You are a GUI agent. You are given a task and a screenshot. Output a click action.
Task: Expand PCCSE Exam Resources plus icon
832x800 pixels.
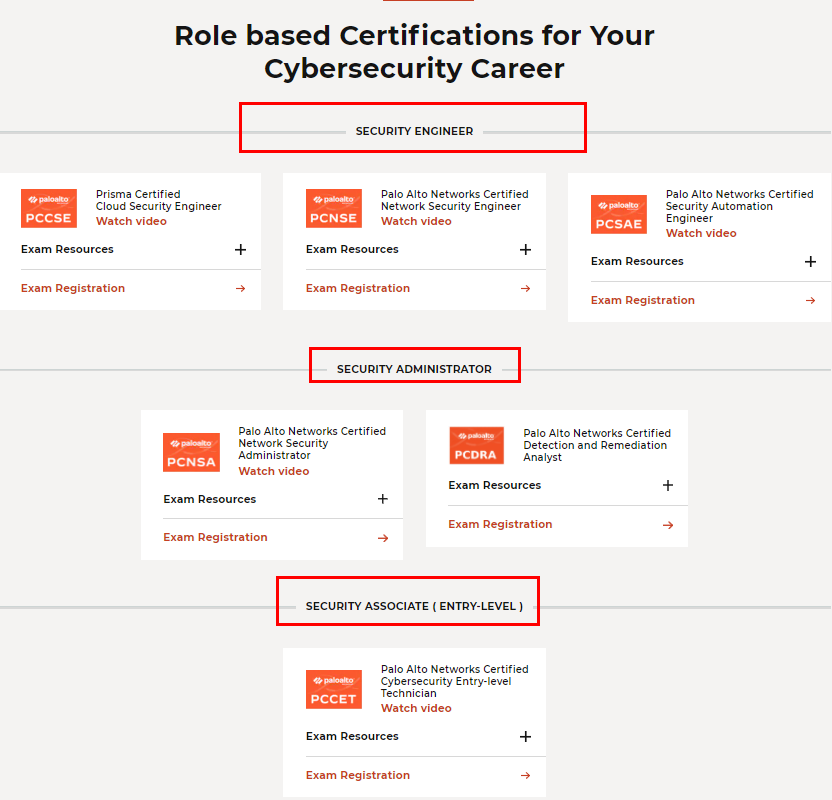coord(240,249)
